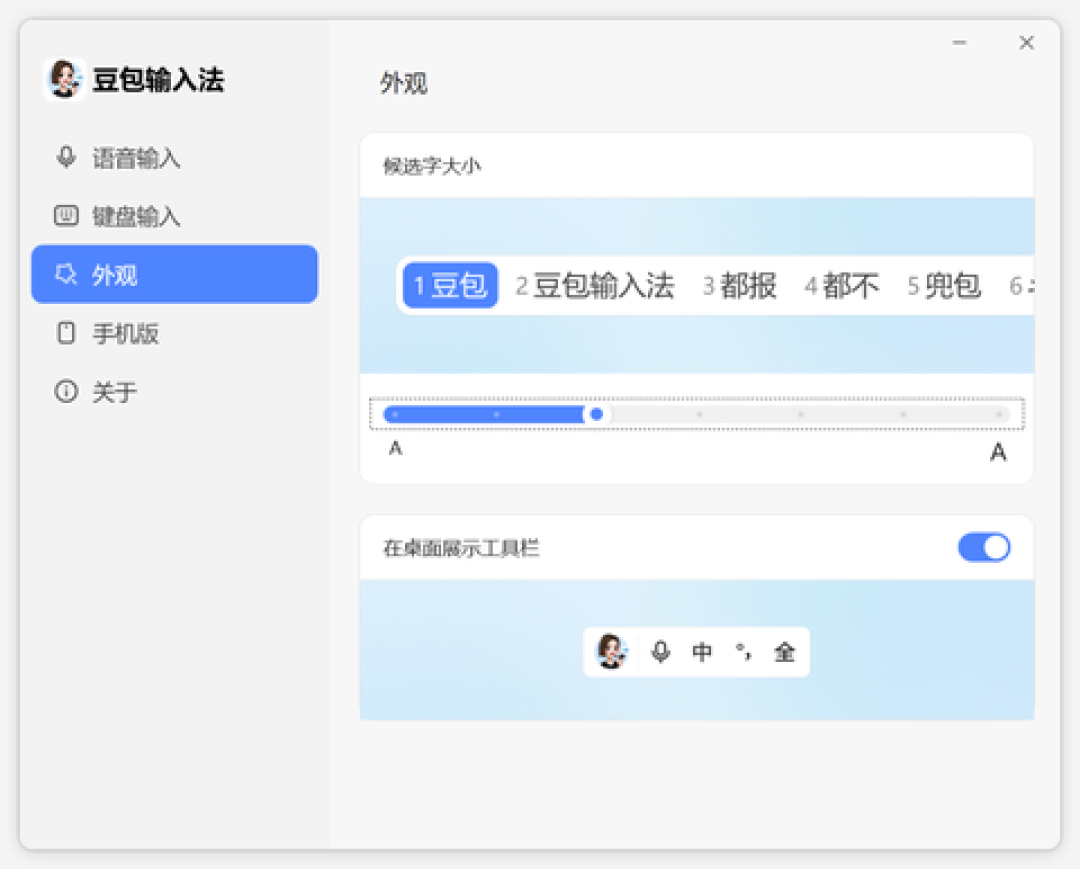The image size is (1080, 869).
Task: Click the 外观 page heading
Action: click(x=404, y=83)
